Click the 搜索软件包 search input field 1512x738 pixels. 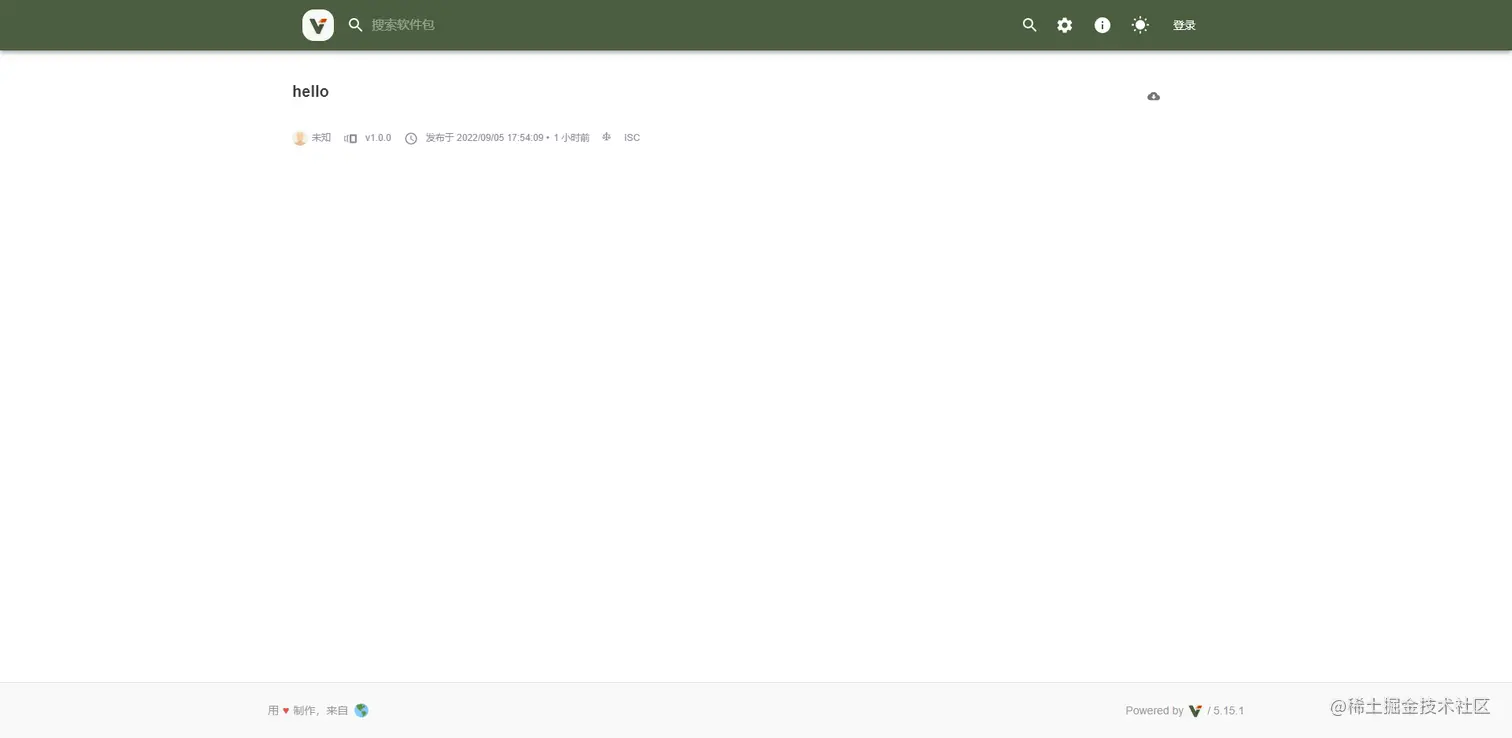(x=403, y=25)
